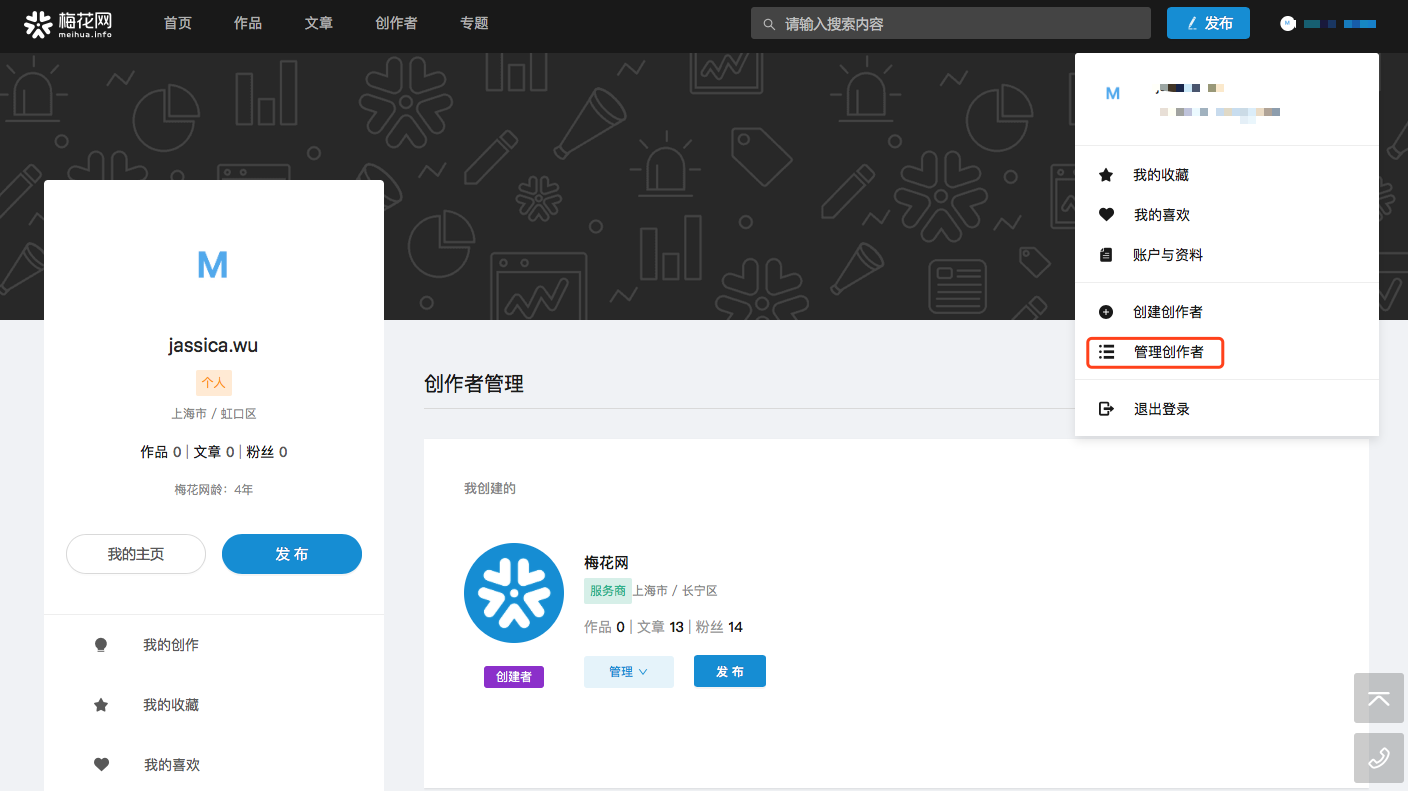Click the list icon beside 管理创作者
The width and height of the screenshot is (1408, 791).
pos(1106,352)
